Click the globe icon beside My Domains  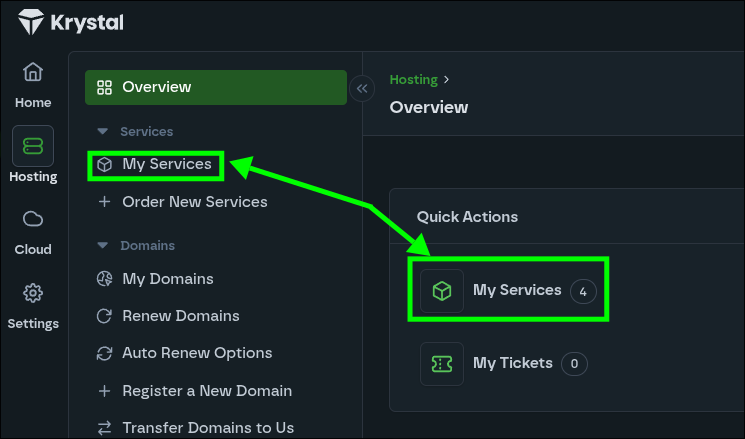click(104, 279)
